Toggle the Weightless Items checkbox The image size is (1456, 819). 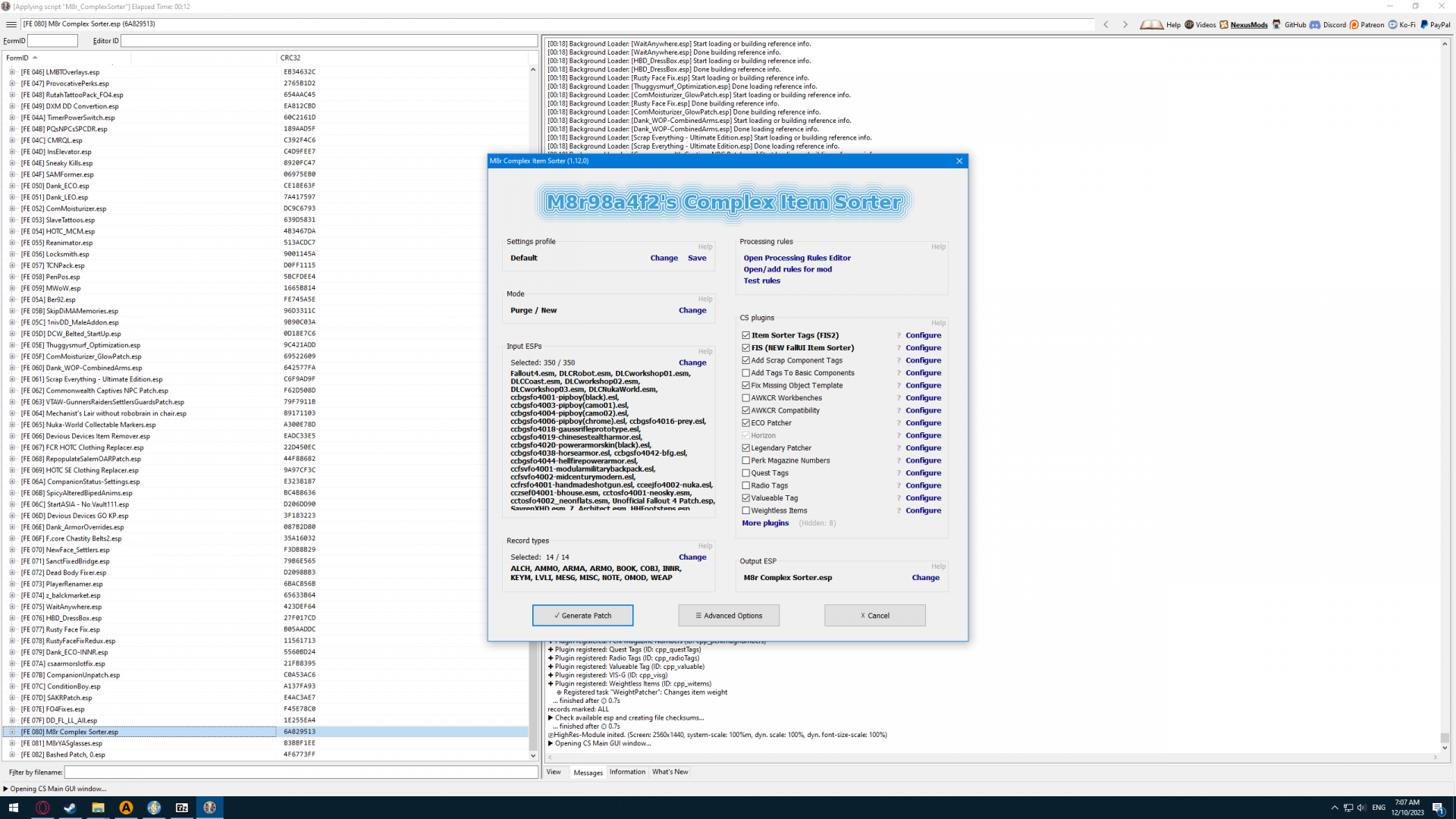pos(746,511)
